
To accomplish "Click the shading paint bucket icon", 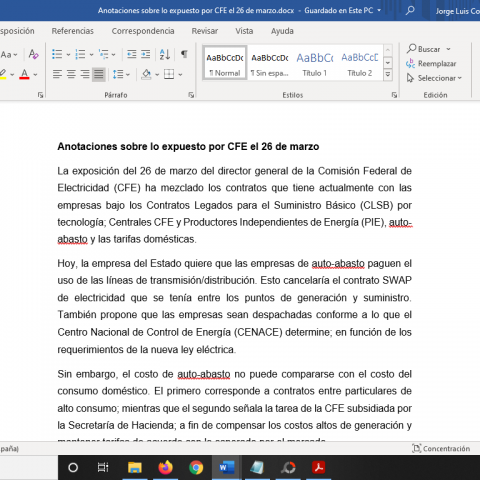I will pos(146,74).
